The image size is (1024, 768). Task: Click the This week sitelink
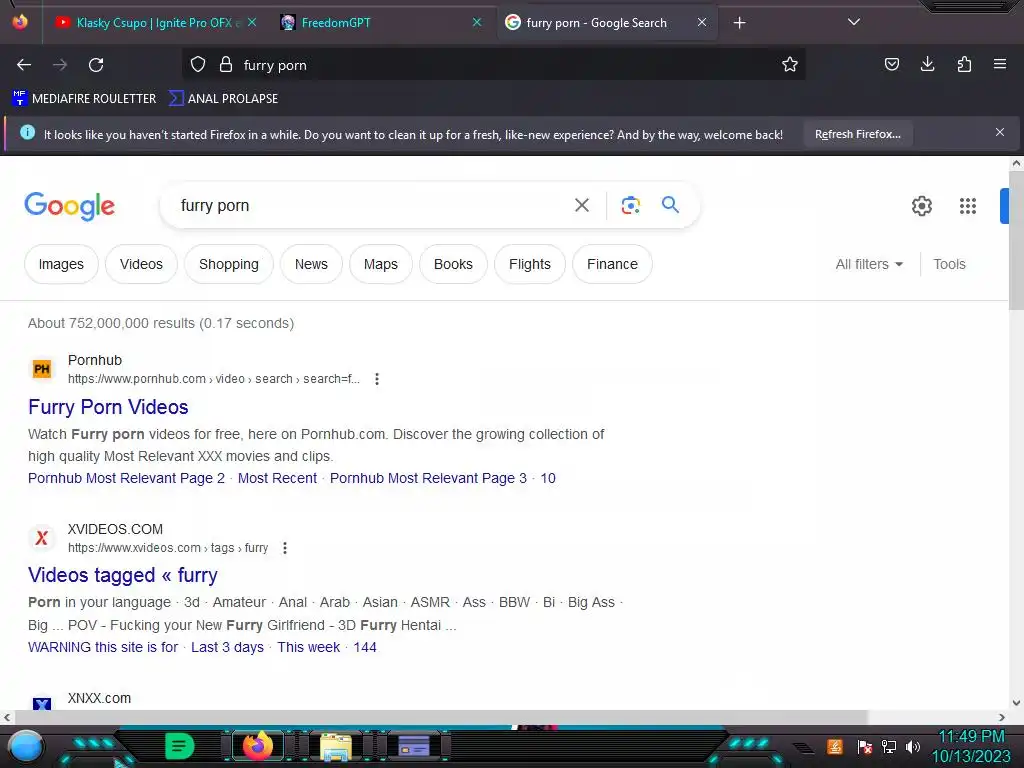coord(308,647)
